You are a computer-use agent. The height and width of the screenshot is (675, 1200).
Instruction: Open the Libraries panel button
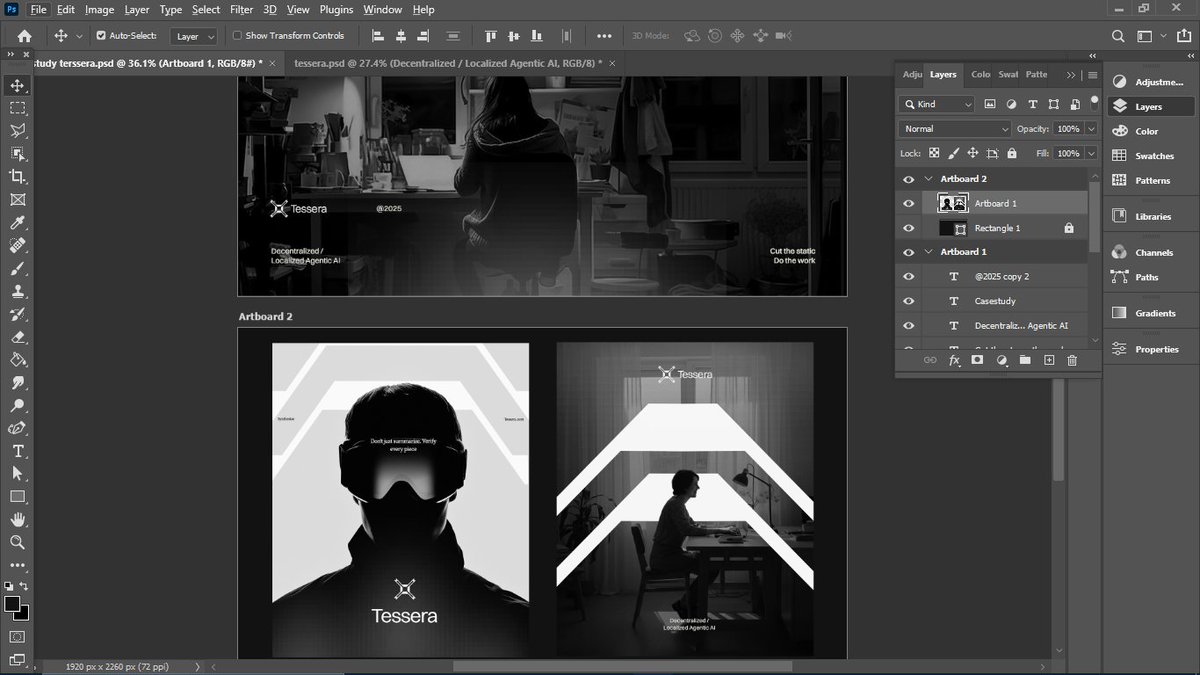1151,216
